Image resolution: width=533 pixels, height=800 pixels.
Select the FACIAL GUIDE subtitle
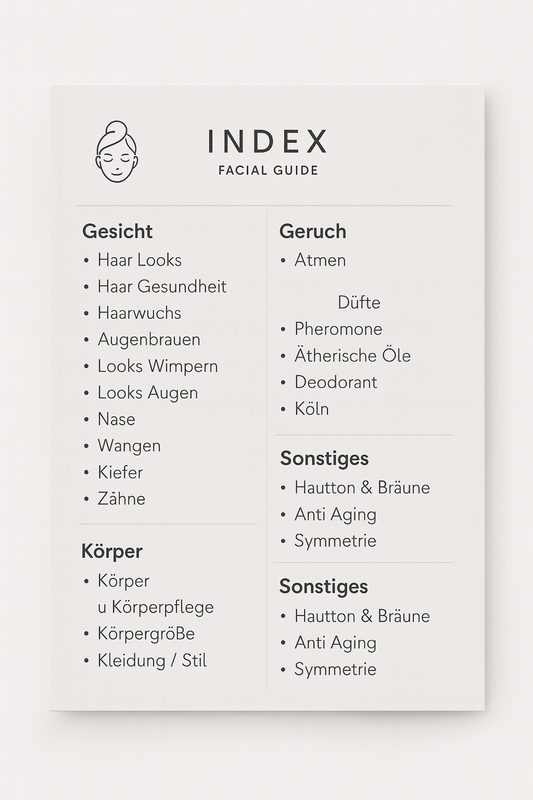pyautogui.click(x=268, y=170)
